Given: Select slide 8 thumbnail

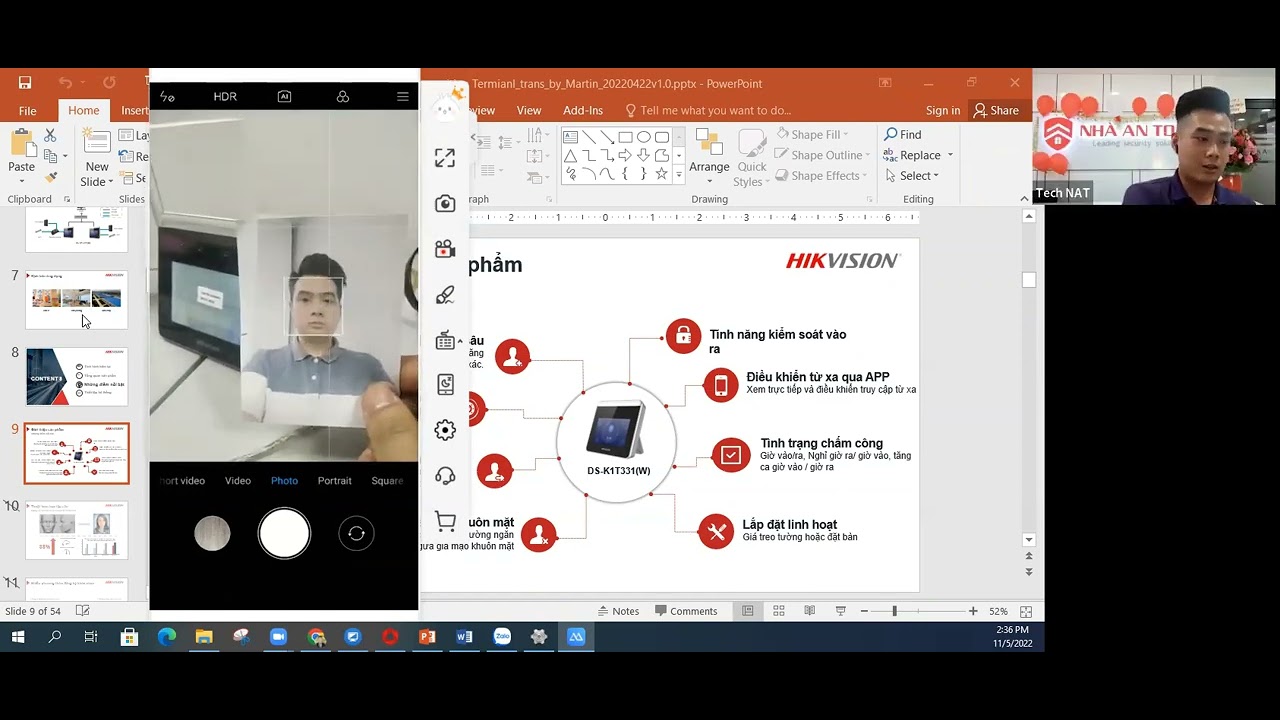Looking at the screenshot, I should (x=77, y=376).
